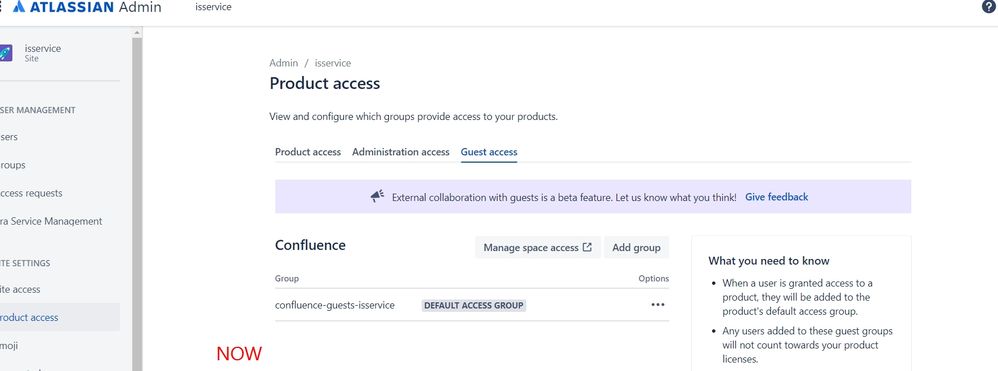Go to Admin in the breadcrumb
998x371 pixels.
coord(283,63)
